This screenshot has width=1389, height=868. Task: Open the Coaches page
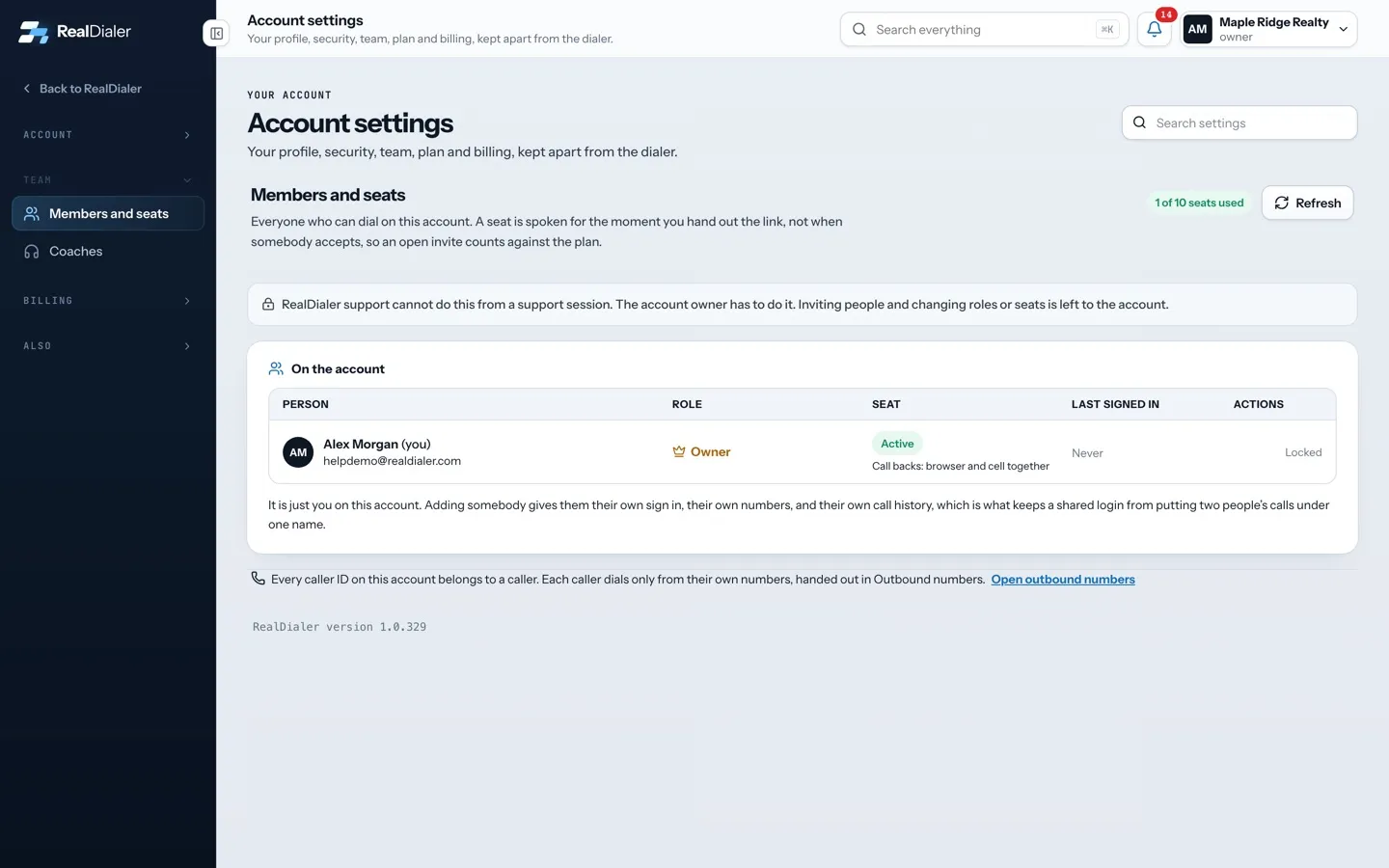coord(108,251)
